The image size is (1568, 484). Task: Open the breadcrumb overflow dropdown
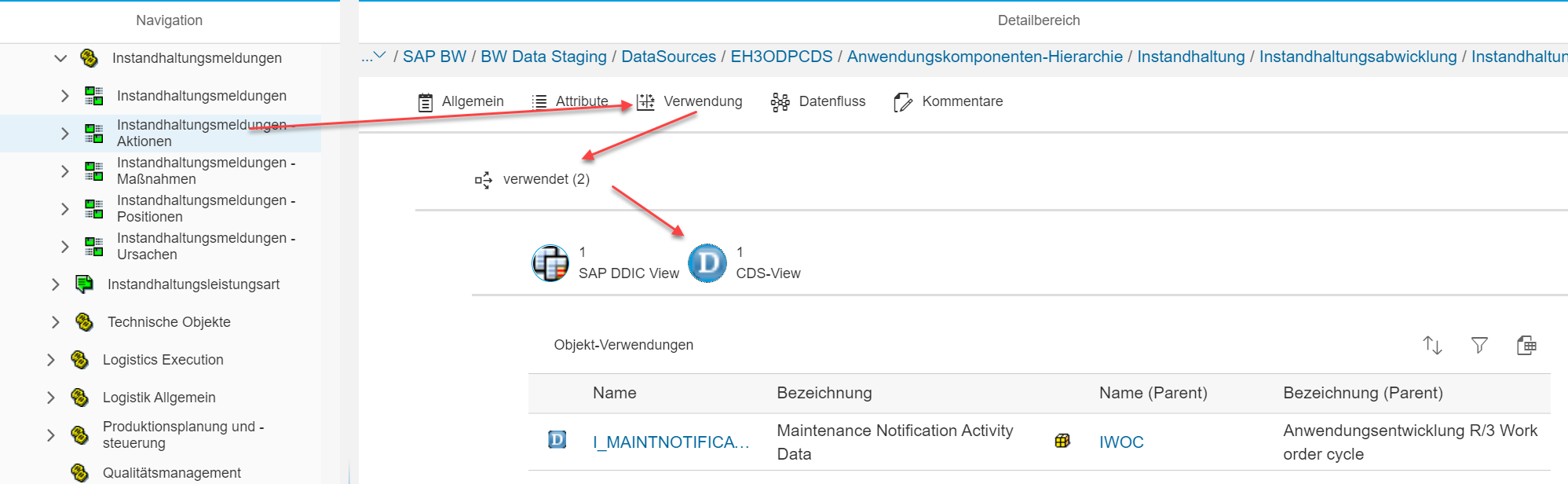375,57
